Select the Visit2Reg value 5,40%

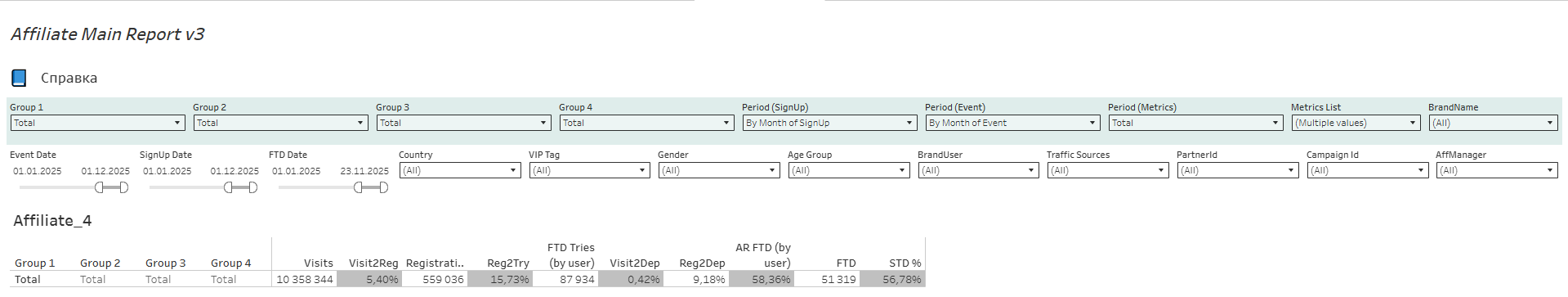click(x=382, y=279)
